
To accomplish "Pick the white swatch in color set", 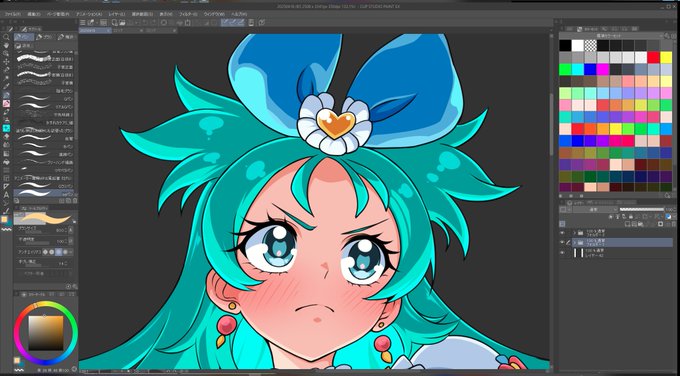I will 578,45.
